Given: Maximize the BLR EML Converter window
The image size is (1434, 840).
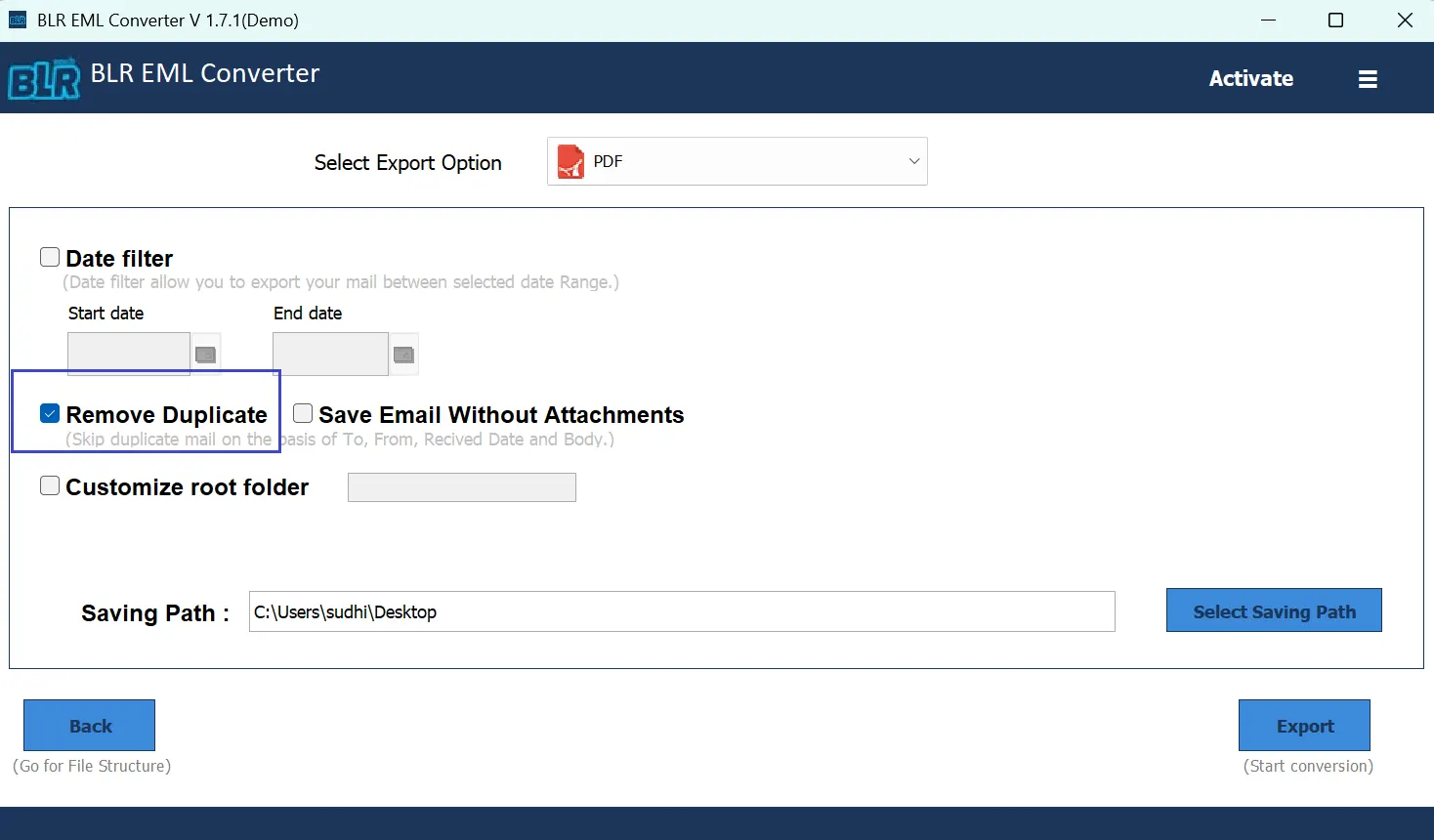Looking at the screenshot, I should pyautogui.click(x=1335, y=21).
